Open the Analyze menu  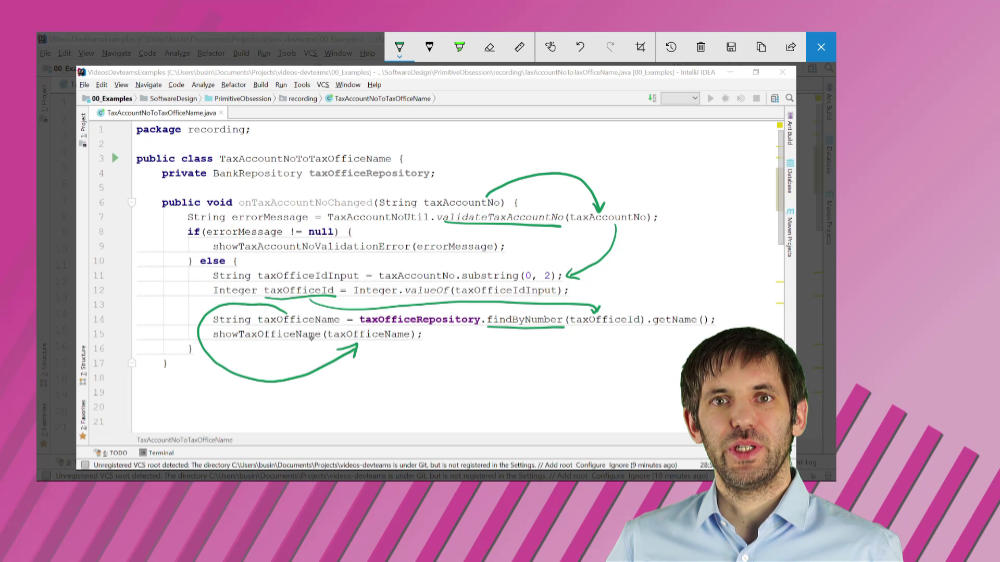tap(203, 85)
